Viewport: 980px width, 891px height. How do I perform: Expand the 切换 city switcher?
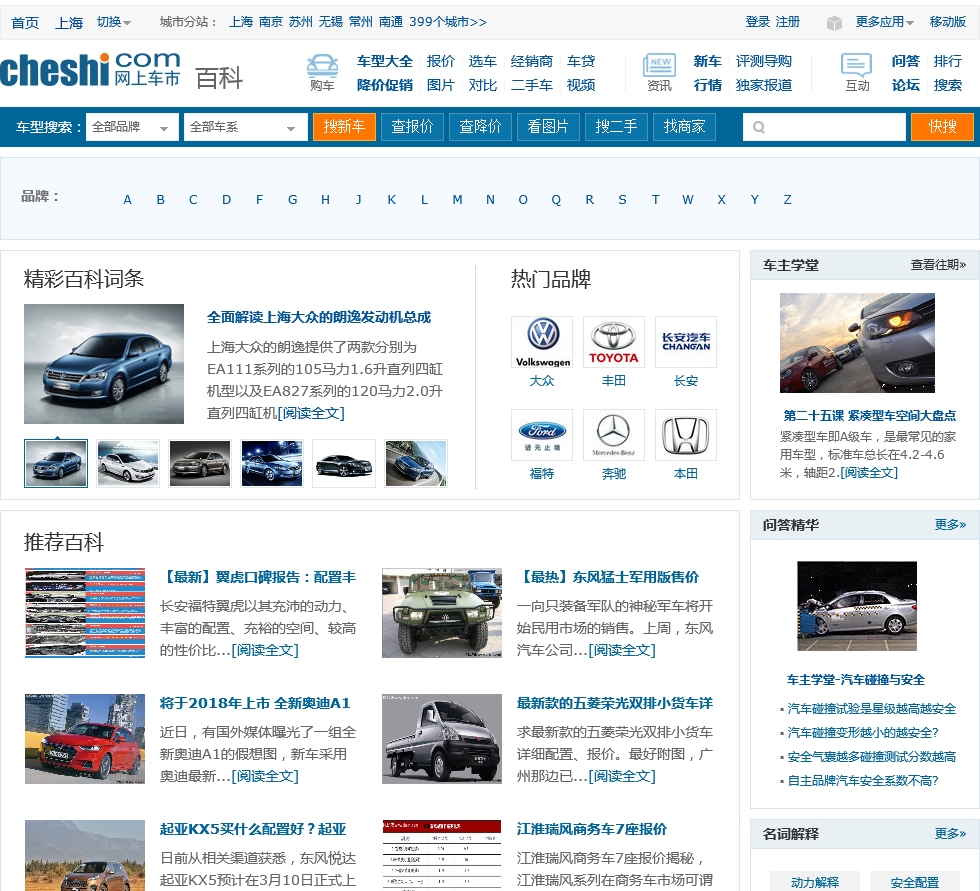coord(114,22)
